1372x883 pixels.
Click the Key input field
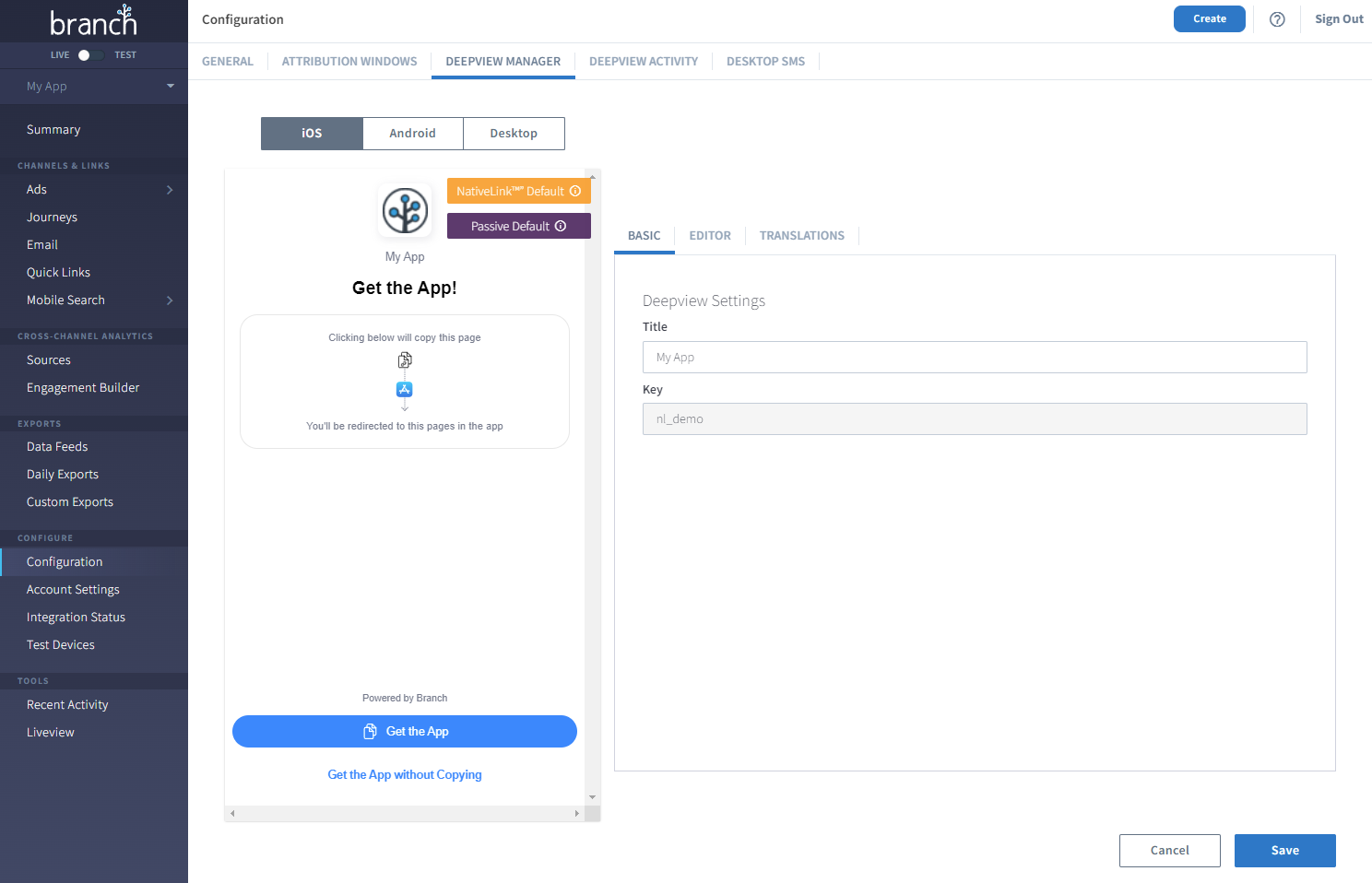pos(975,419)
